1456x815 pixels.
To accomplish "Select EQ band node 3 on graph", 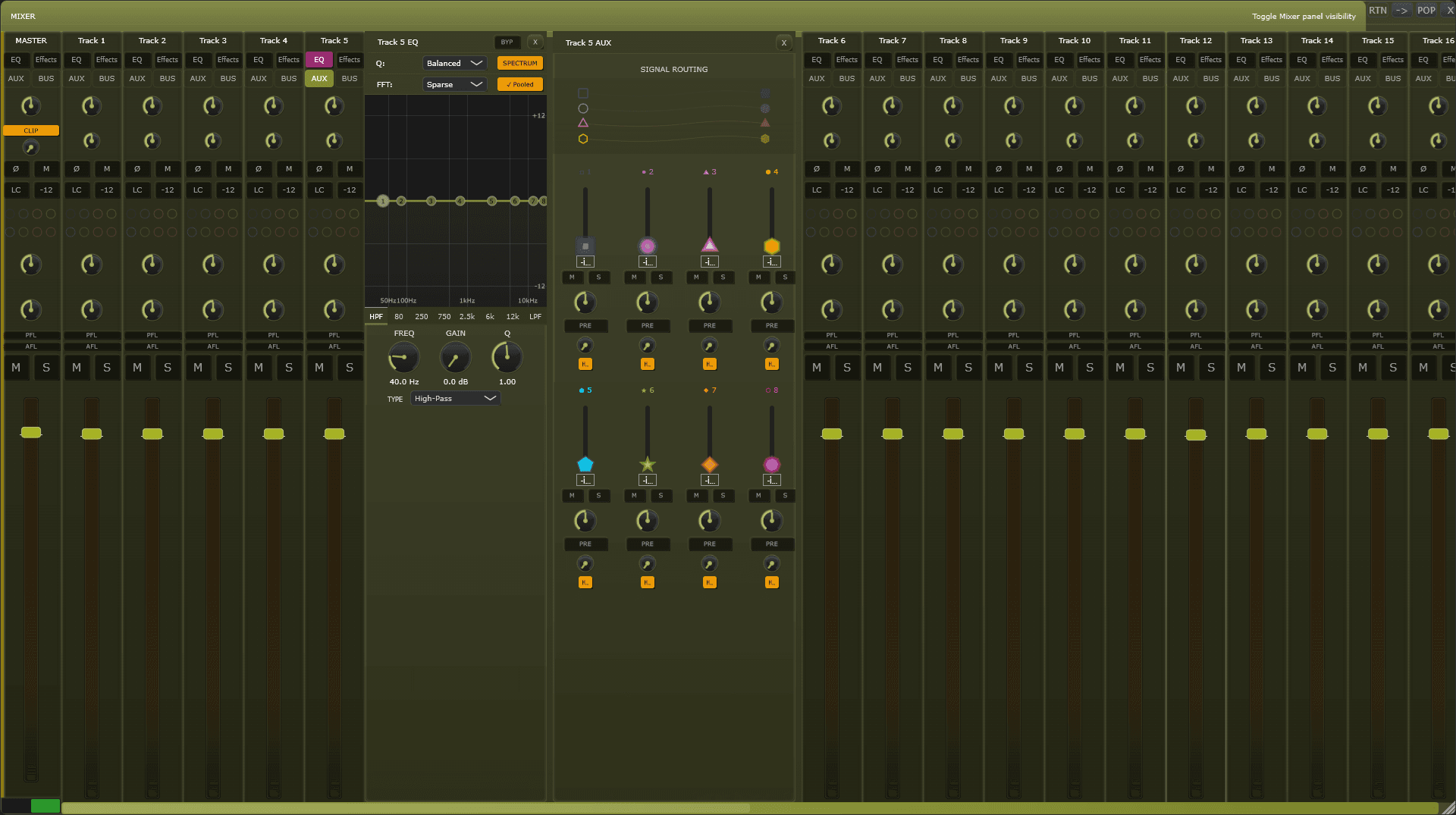I will click(x=431, y=201).
